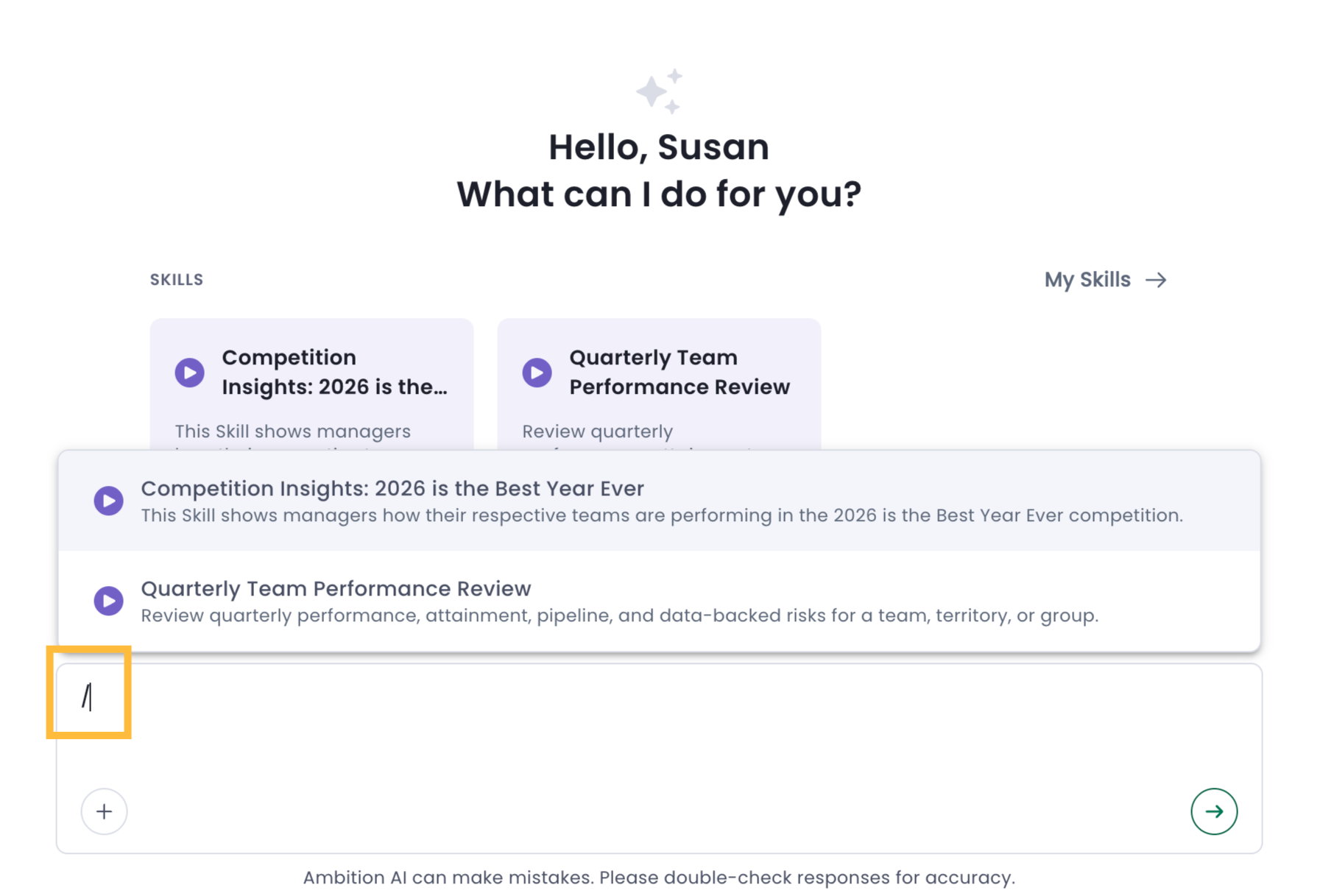Click the Competition Insights card title
Image resolution: width=1320 pixels, height=896 pixels.
click(x=335, y=372)
